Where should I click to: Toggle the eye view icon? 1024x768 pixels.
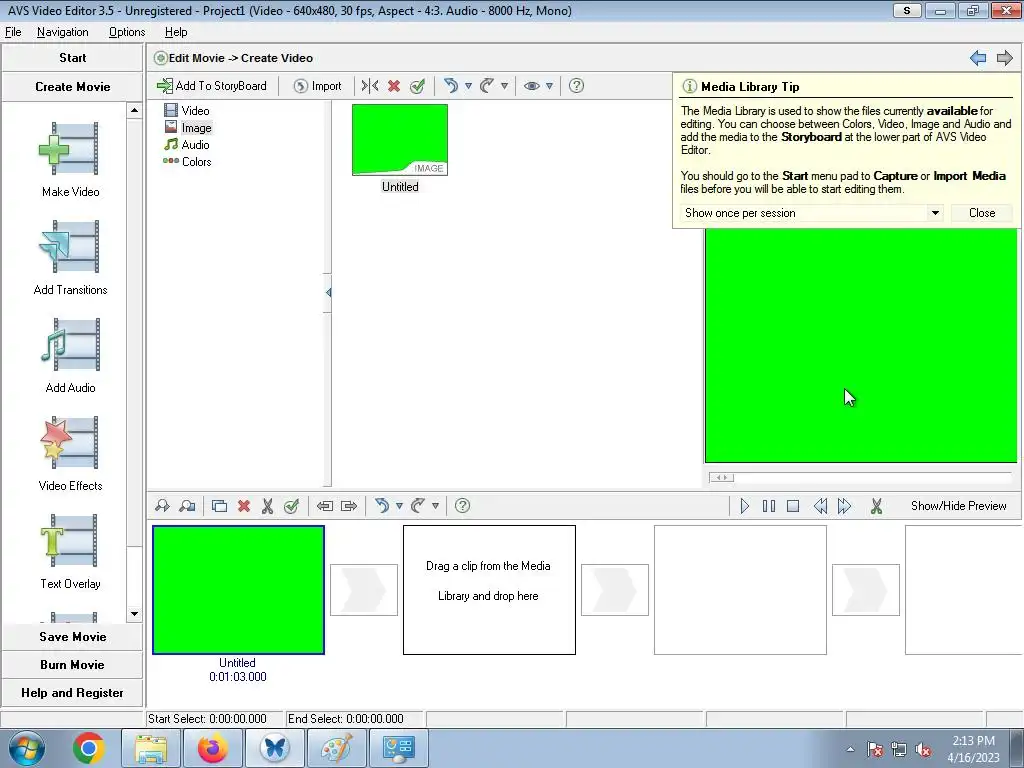coord(532,86)
